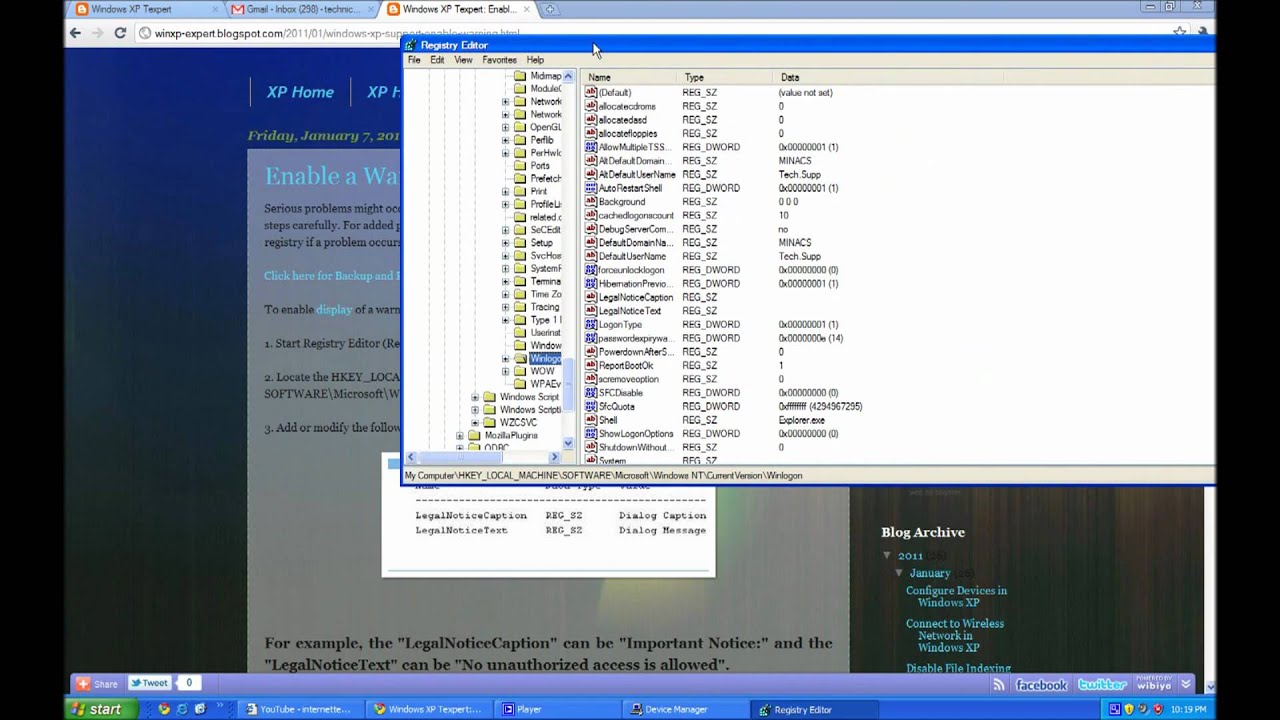The image size is (1280, 720).
Task: Click the binary icon next to AllowMultipleTSS
Action: [x=590, y=147]
